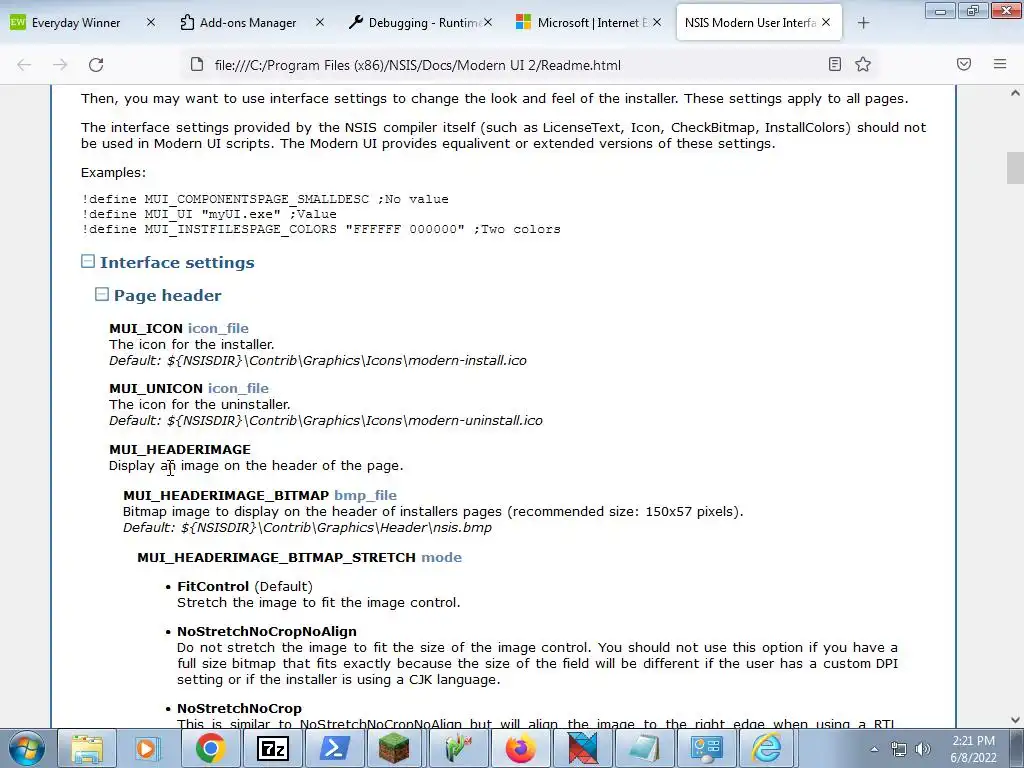Close the Debugging - Runtime tab
This screenshot has height=768, width=1024.
tap(488, 22)
